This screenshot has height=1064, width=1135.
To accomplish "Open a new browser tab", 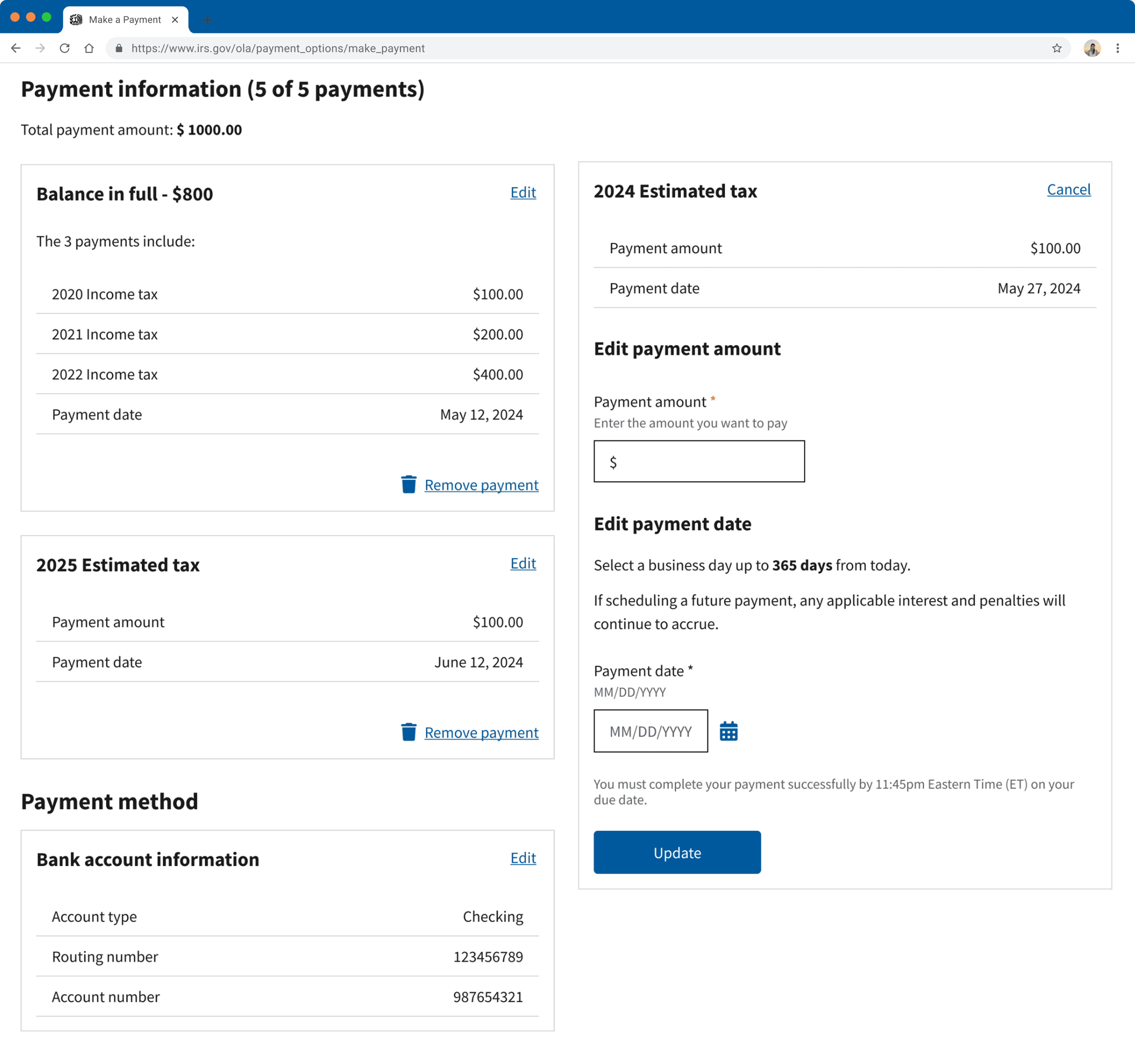I will click(207, 20).
